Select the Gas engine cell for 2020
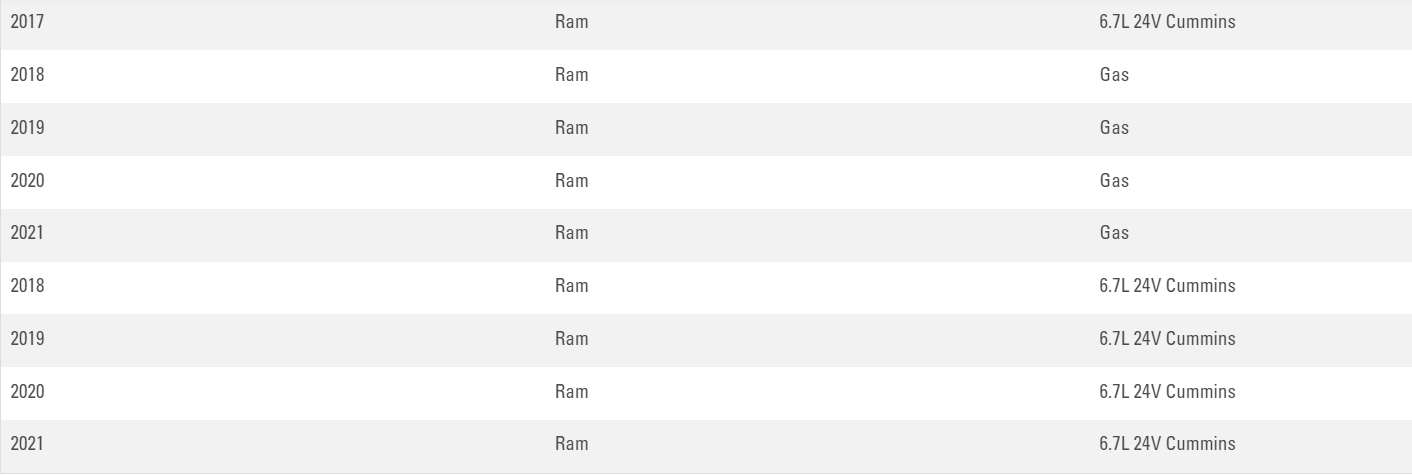1412x475 pixels. tap(1114, 181)
